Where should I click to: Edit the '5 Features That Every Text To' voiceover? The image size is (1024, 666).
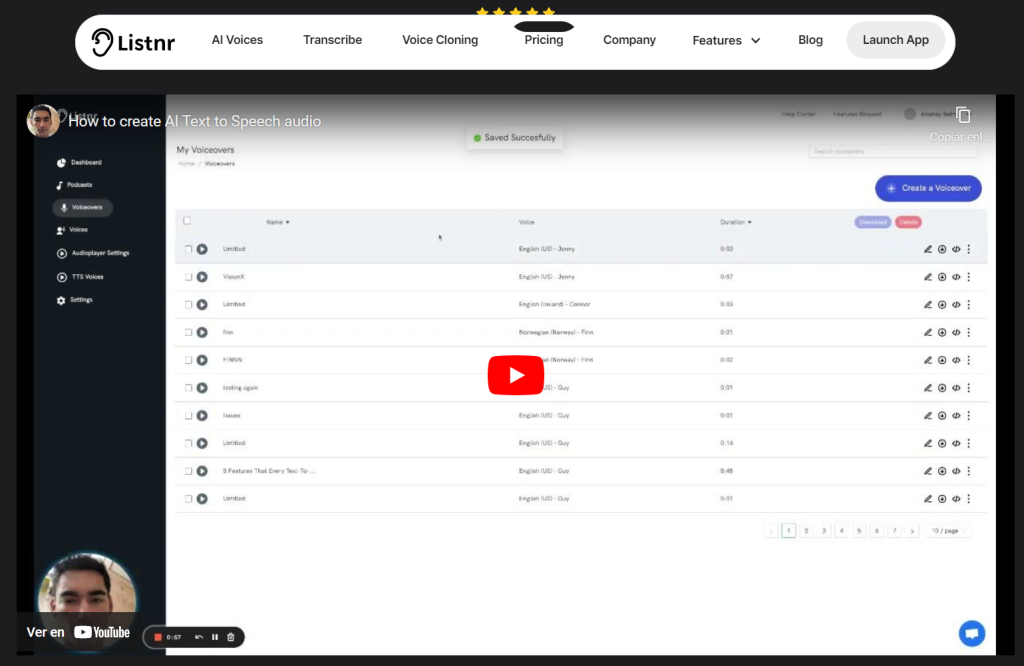(927, 471)
